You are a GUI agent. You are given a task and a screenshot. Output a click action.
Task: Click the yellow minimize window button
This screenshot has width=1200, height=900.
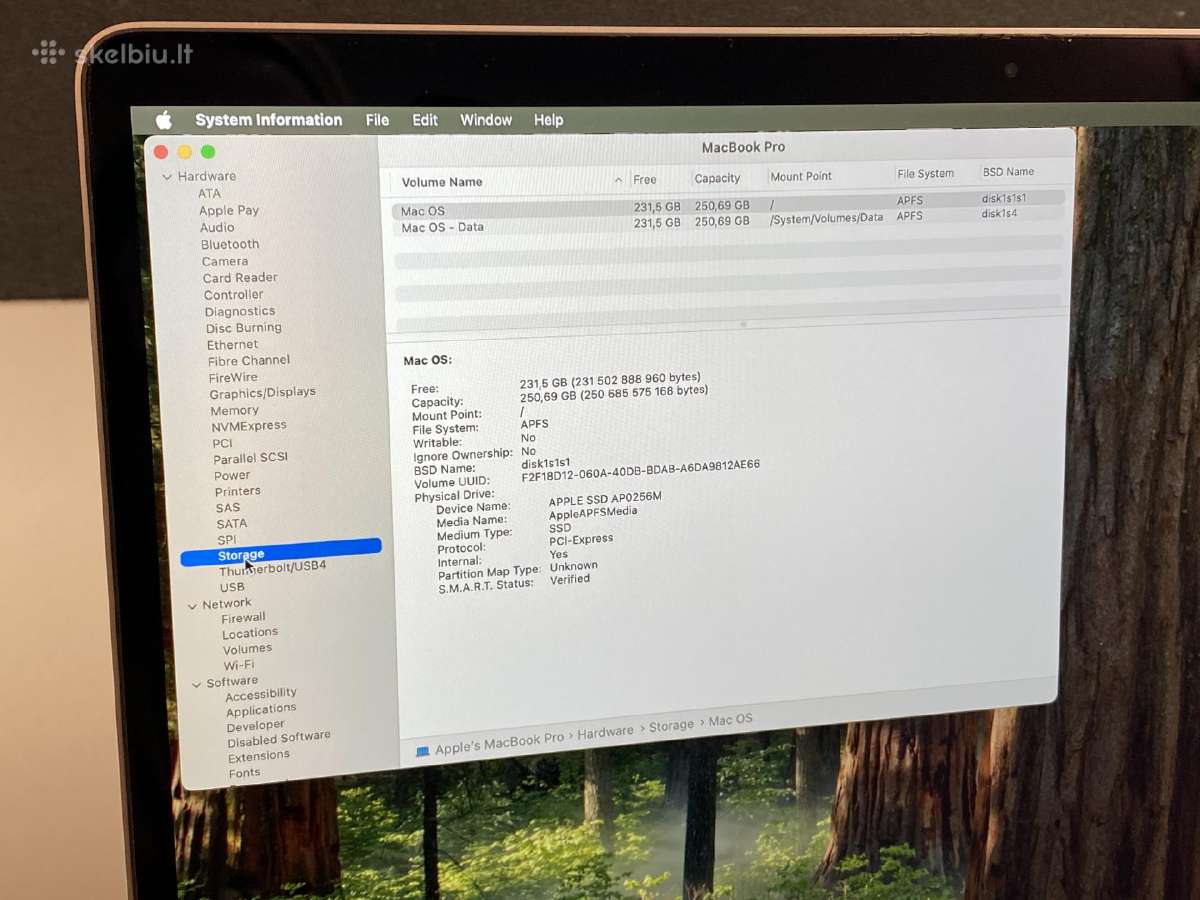(184, 152)
